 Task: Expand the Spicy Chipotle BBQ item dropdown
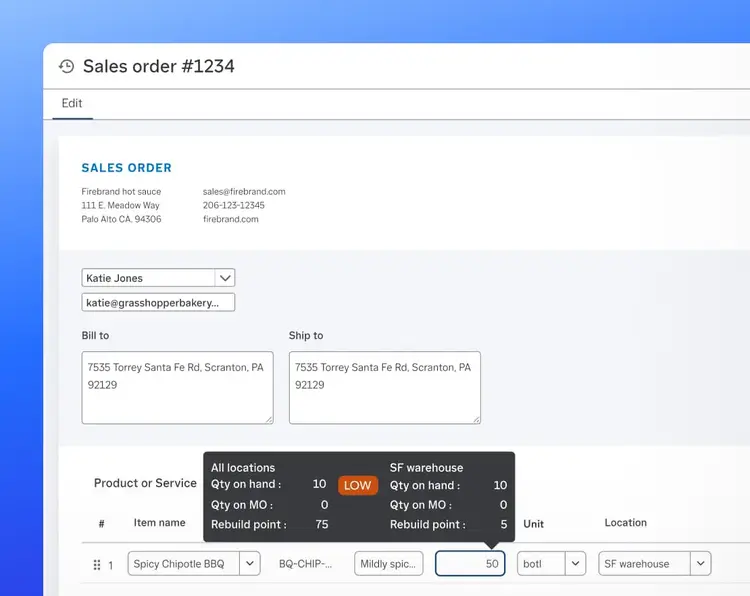click(x=250, y=563)
